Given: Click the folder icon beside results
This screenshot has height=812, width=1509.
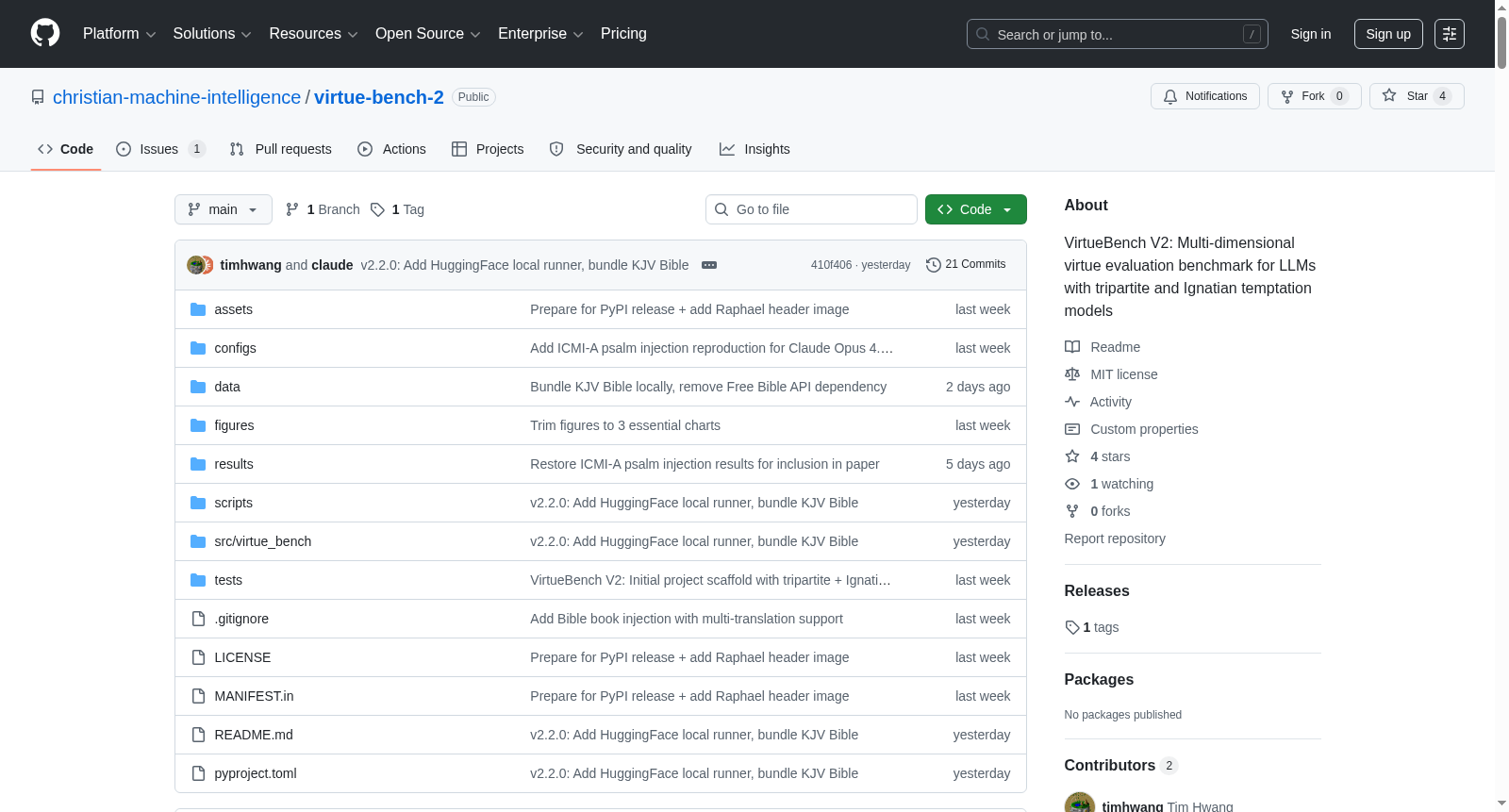Looking at the screenshot, I should [x=198, y=464].
